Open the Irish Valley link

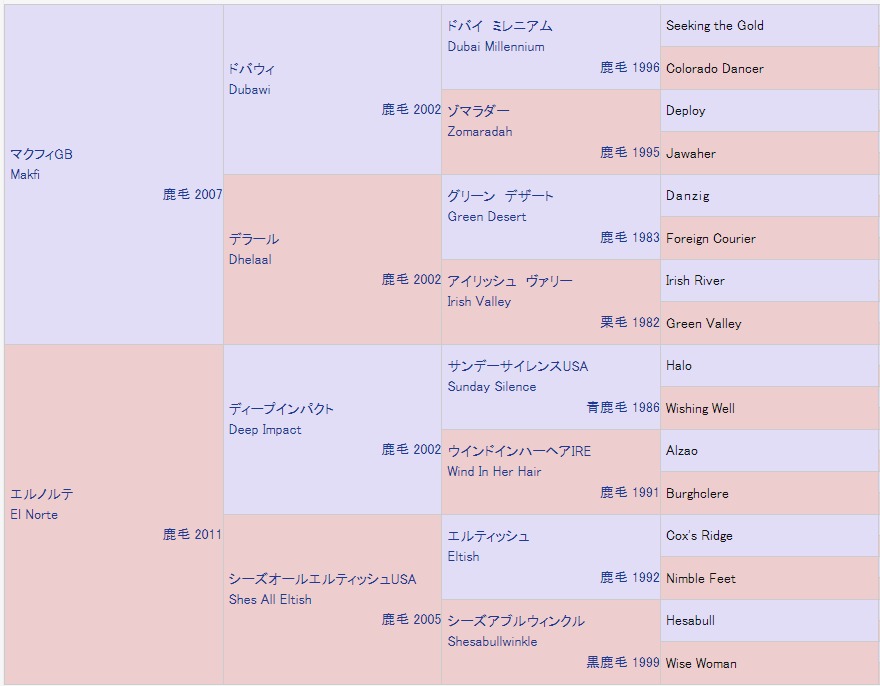(479, 302)
